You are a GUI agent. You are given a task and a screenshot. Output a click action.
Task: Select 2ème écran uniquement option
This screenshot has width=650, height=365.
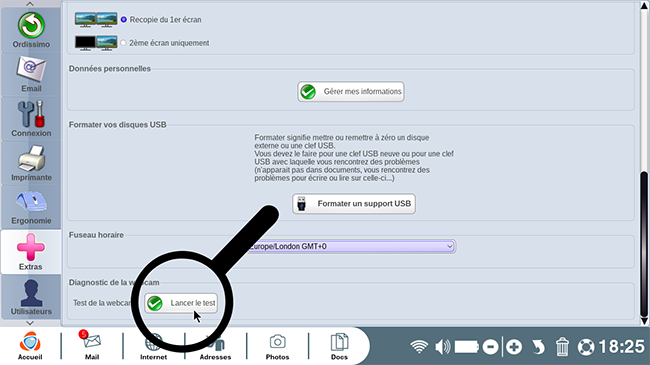tap(123, 43)
